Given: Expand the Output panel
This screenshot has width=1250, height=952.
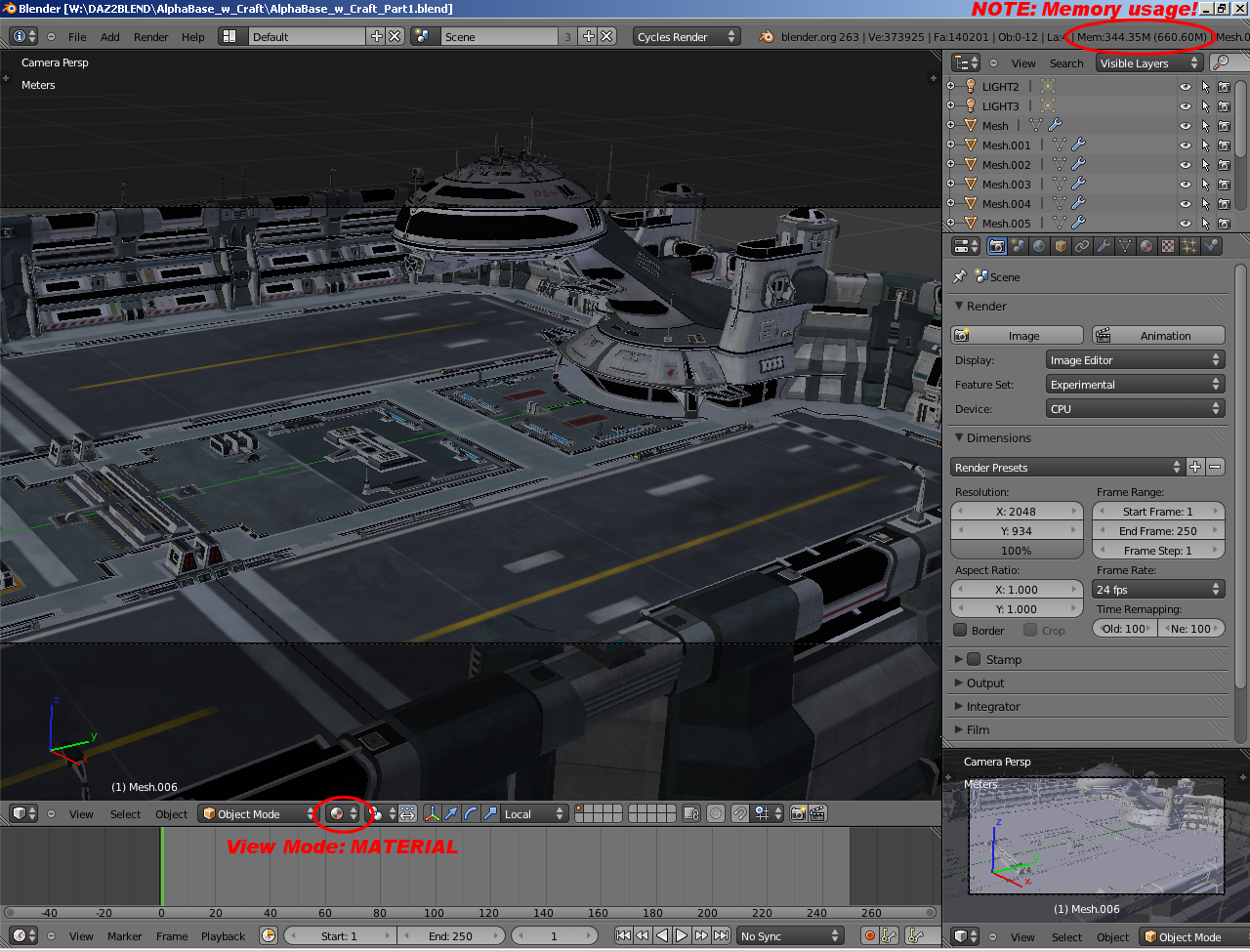Looking at the screenshot, I should click(985, 683).
